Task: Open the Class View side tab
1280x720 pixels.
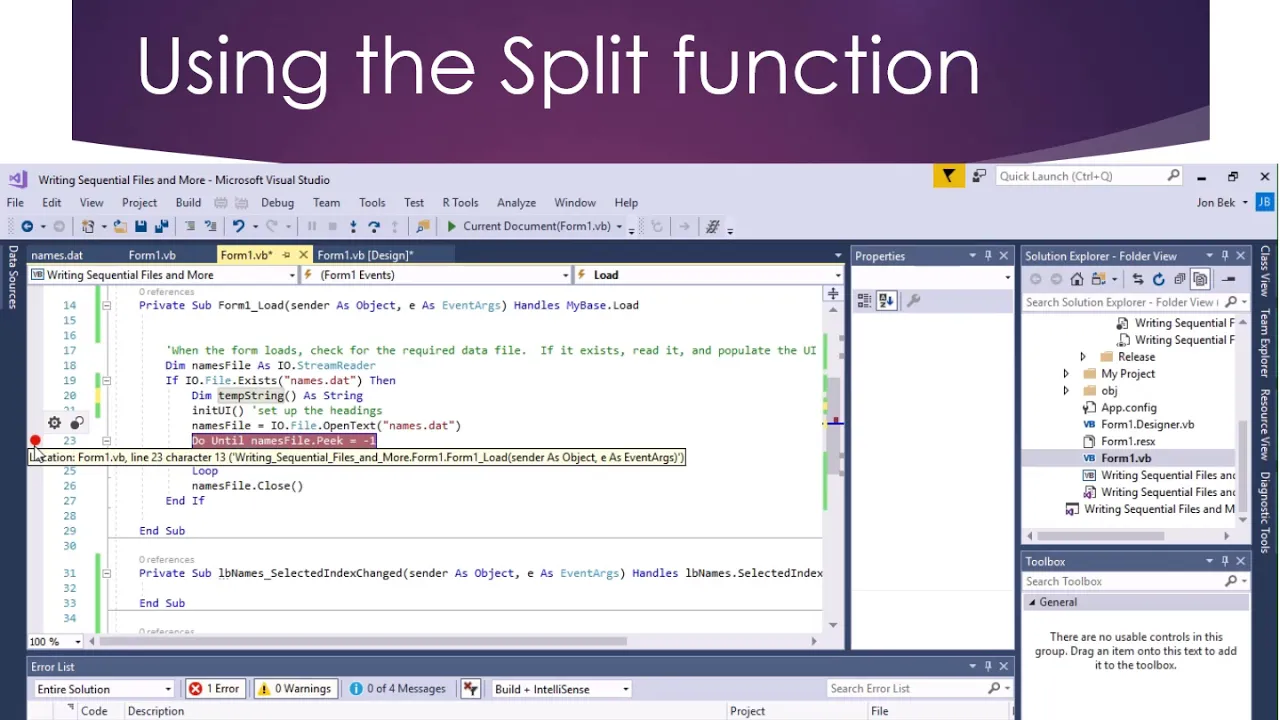Action: 1265,271
